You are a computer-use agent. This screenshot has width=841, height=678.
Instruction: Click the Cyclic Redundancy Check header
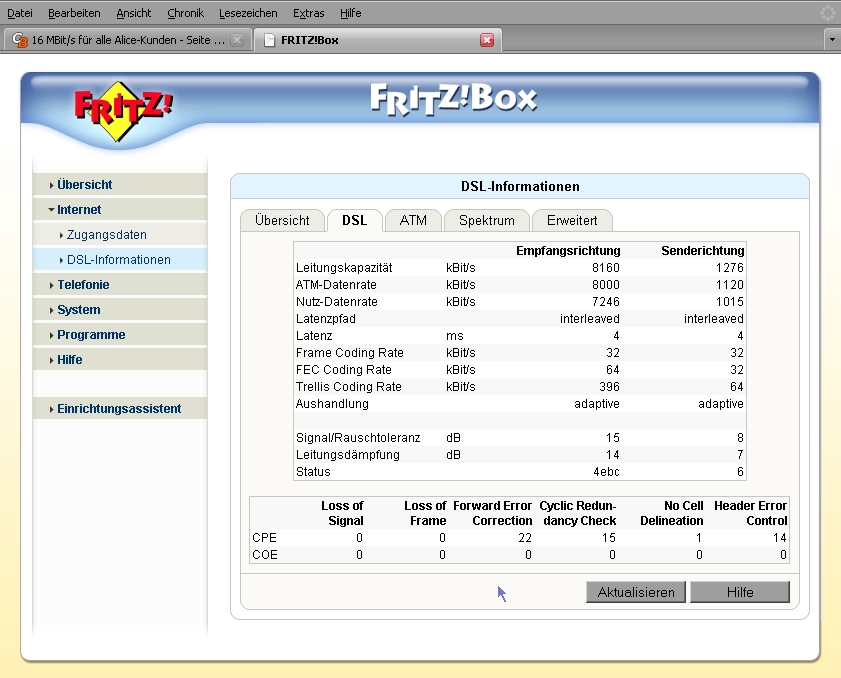[x=578, y=513]
